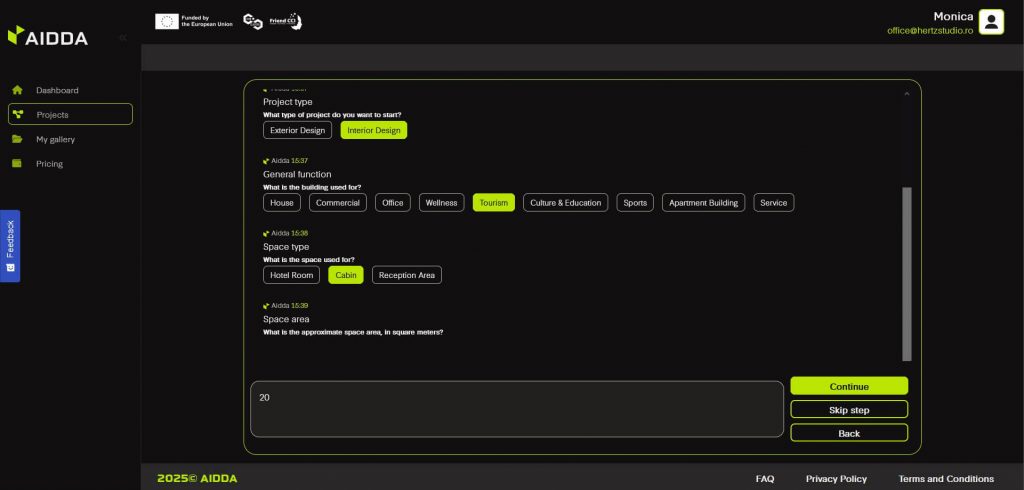Click the Dashboard home icon

(17, 90)
